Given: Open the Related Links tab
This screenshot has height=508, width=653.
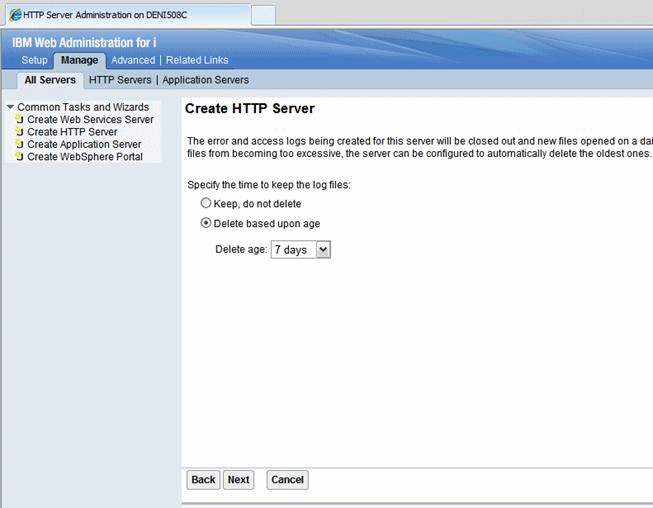Looking at the screenshot, I should coord(197,60).
